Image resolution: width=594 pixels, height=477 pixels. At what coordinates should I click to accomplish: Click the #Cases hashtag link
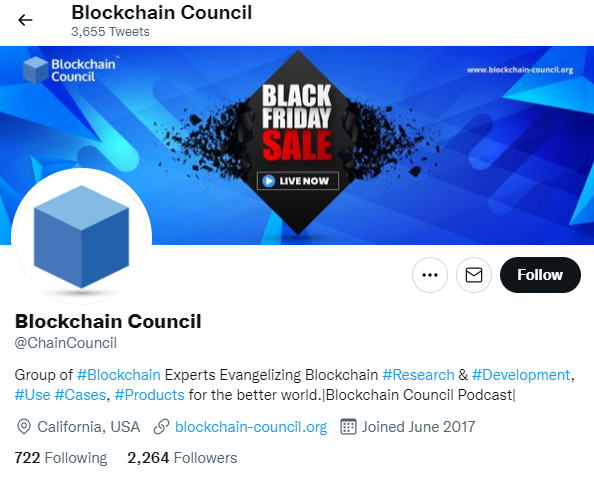coord(80,395)
